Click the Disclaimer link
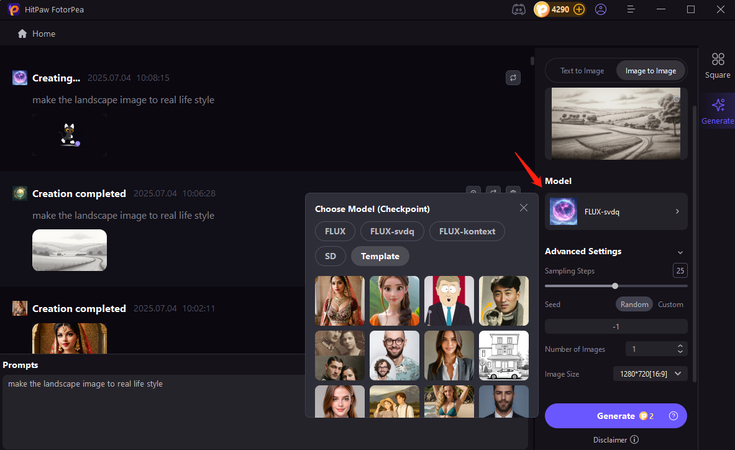Viewport: 735px width, 450px height. point(610,440)
